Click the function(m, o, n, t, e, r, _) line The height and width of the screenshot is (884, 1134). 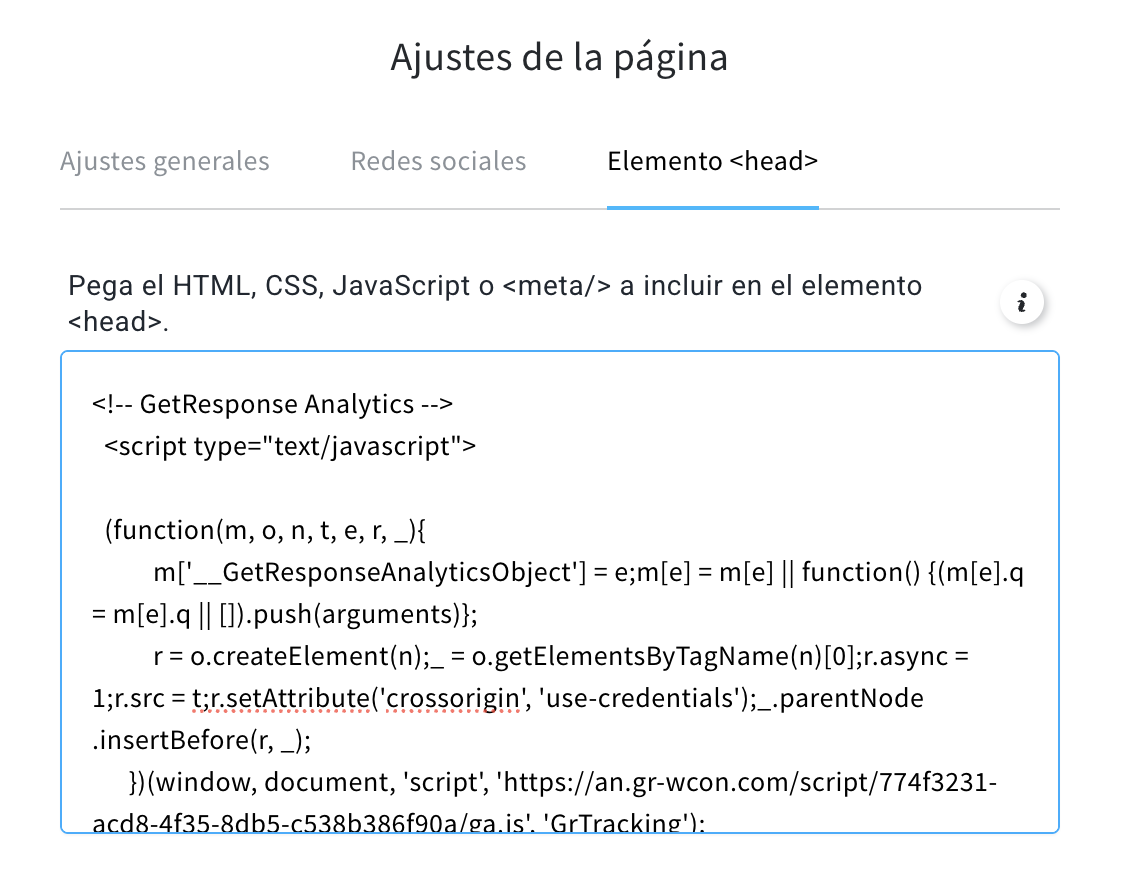[265, 530]
